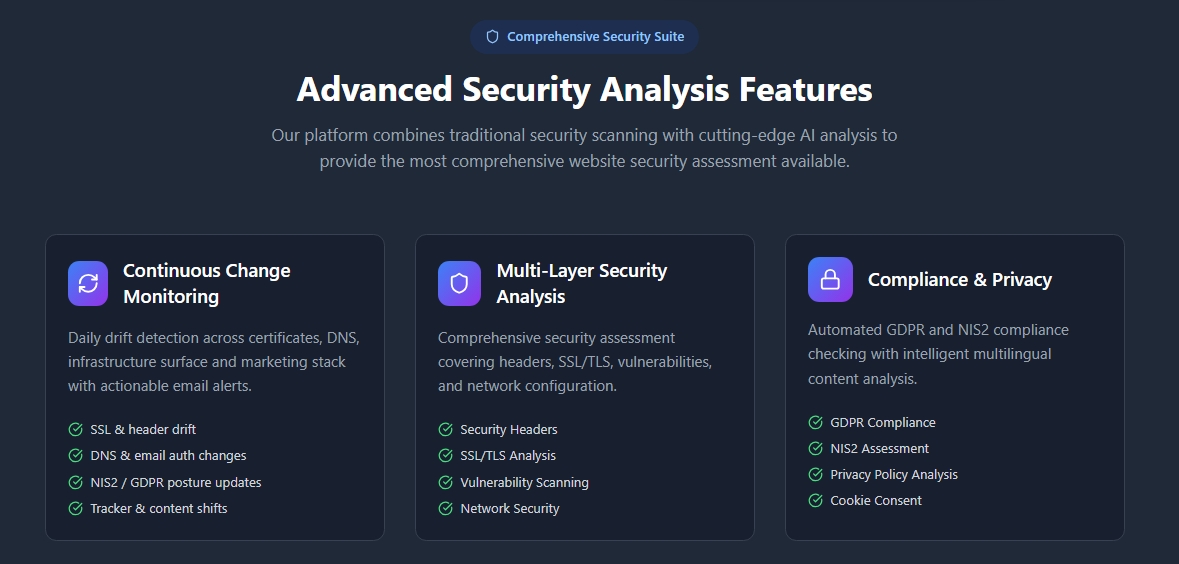Click the DNS & email auth changes item
1179x564 pixels.
pos(168,456)
